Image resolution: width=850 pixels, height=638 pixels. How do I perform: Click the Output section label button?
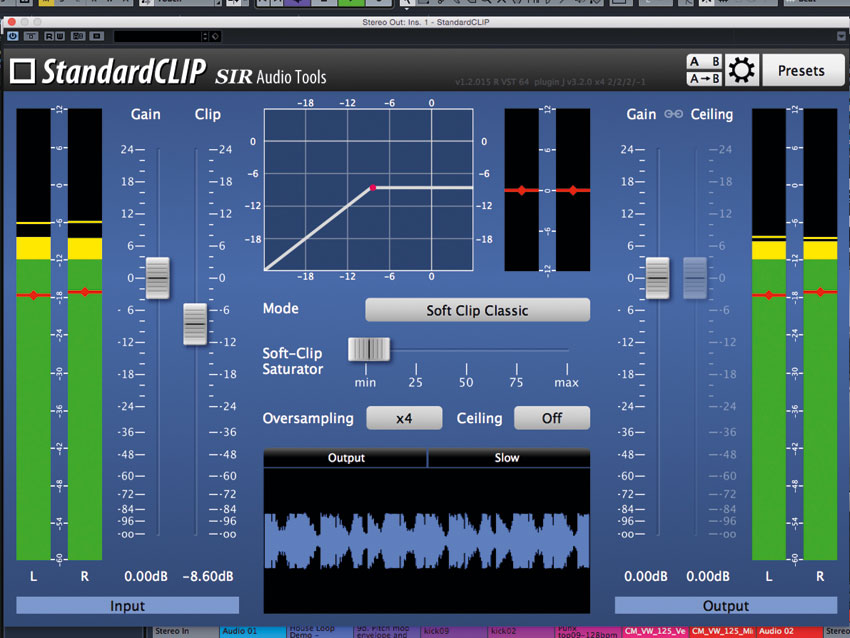coord(726,605)
